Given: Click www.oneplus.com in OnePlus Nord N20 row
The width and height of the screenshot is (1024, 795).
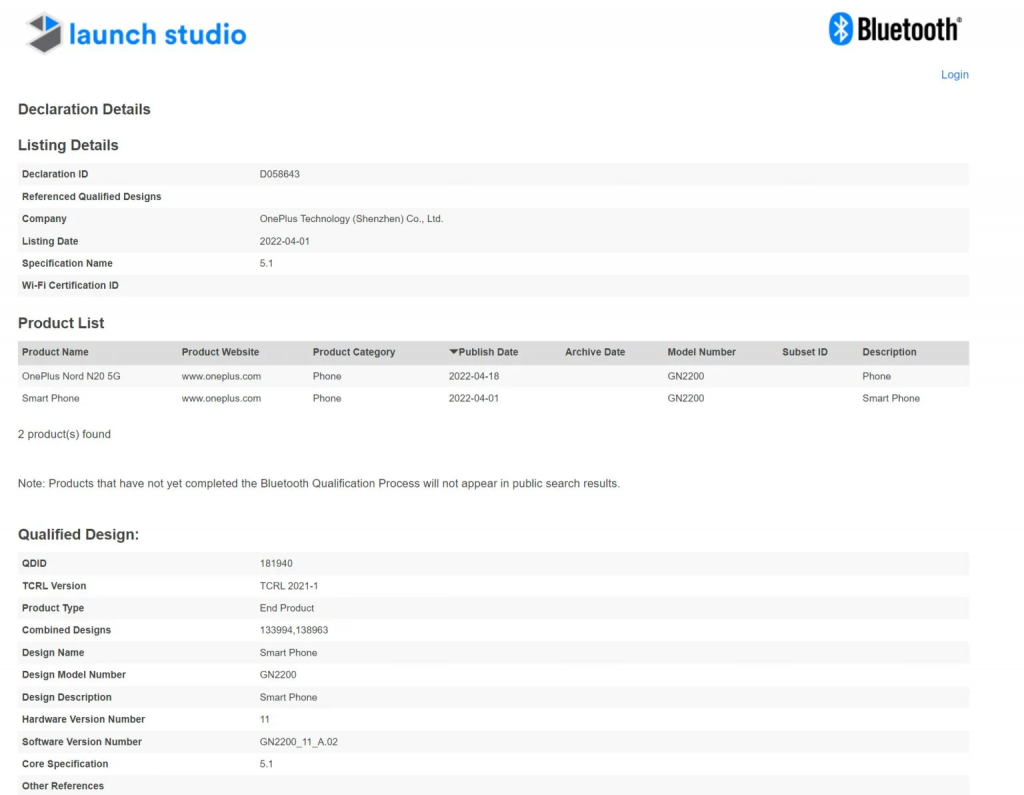Looking at the screenshot, I should point(221,376).
